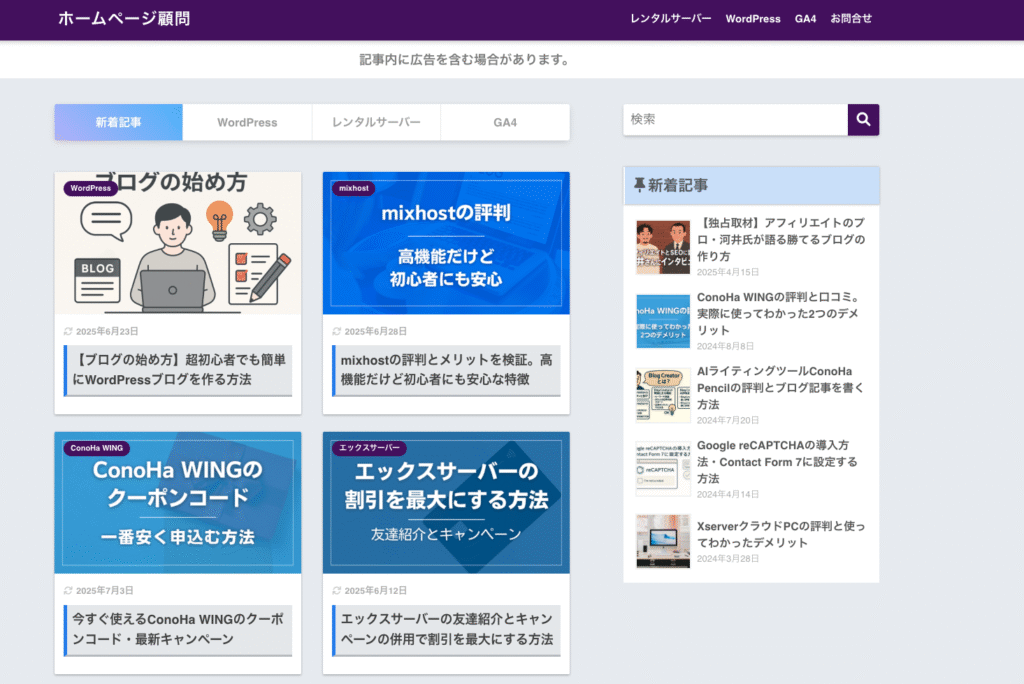1024x684 pixels.
Task: Open the ブログの始め方 article thumbnail
Action: [x=178, y=243]
